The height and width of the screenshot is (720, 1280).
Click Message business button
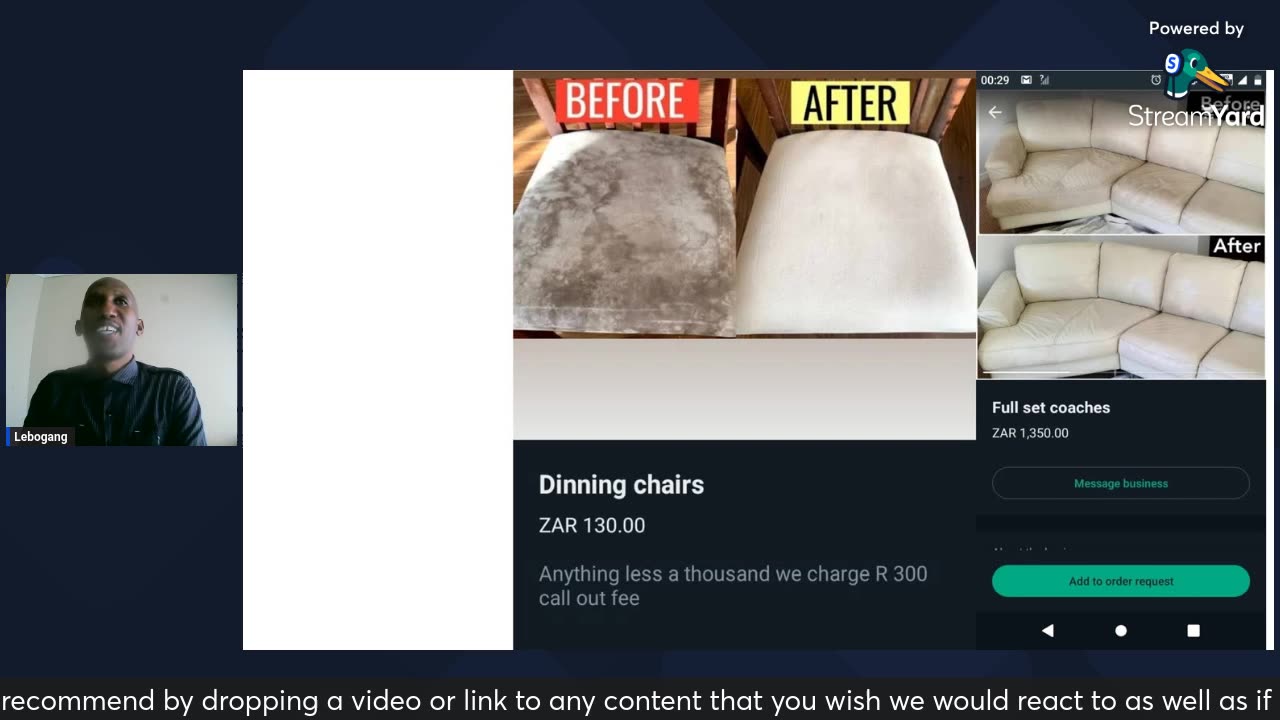[x=1121, y=483]
